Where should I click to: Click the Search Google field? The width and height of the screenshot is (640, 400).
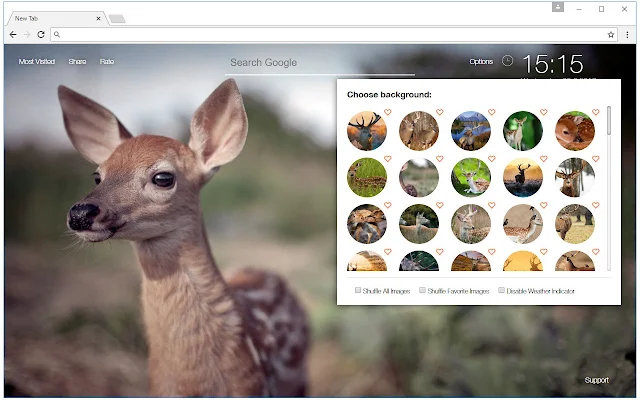(x=320, y=63)
